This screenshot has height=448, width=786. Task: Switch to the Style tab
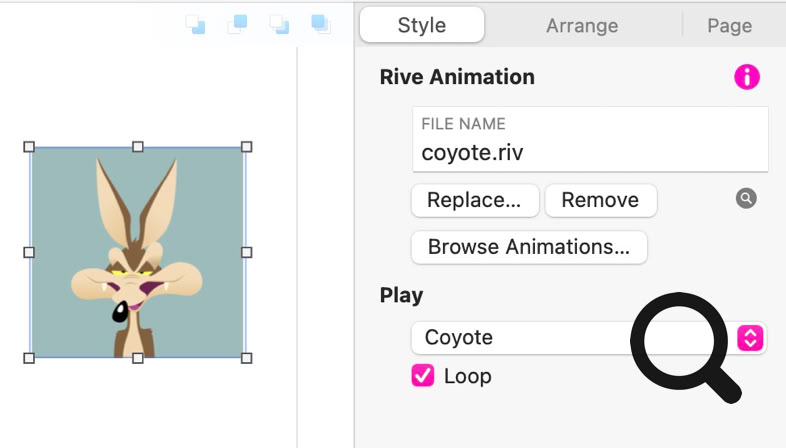(x=422, y=26)
